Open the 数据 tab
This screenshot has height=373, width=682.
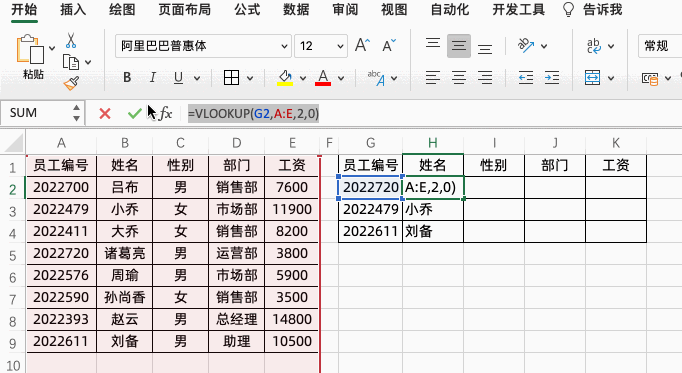coord(296,10)
